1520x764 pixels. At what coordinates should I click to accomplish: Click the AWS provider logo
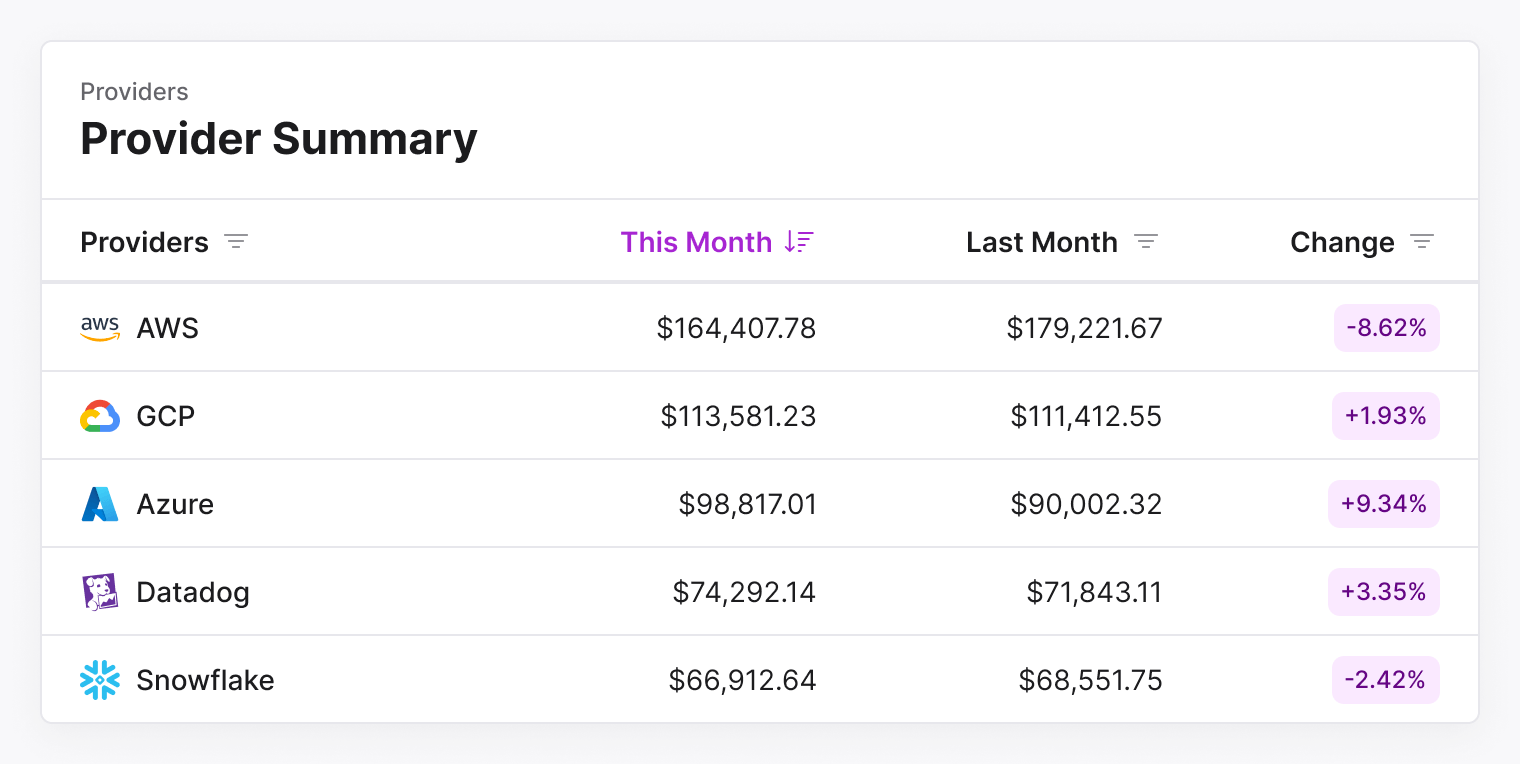click(99, 328)
